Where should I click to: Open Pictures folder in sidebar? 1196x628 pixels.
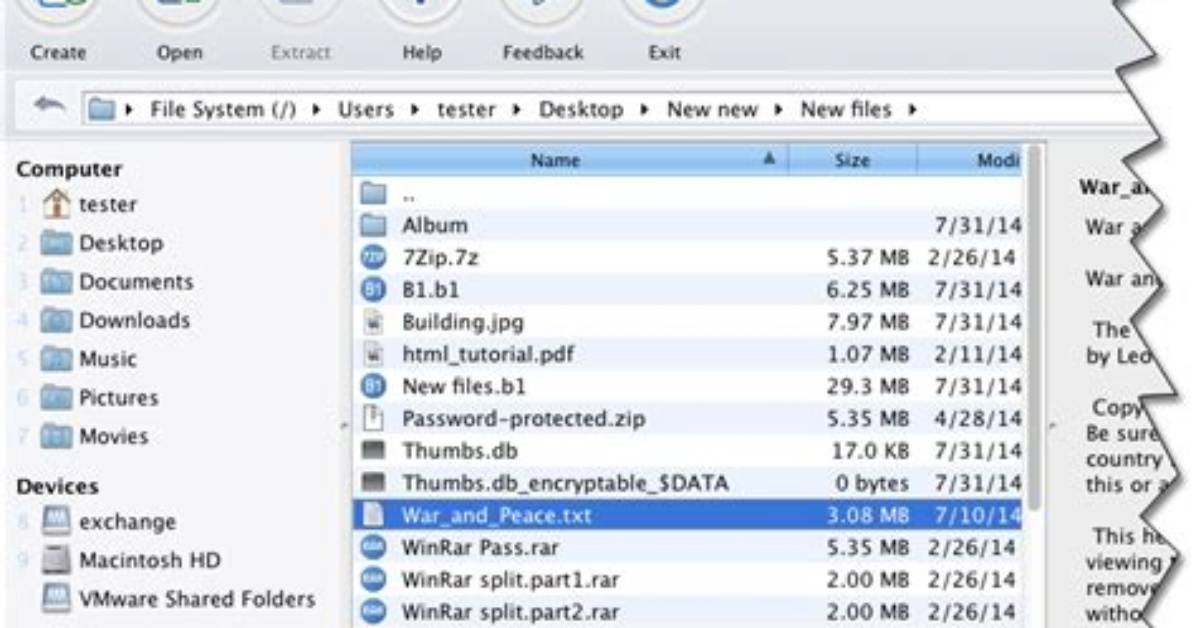click(x=99, y=398)
